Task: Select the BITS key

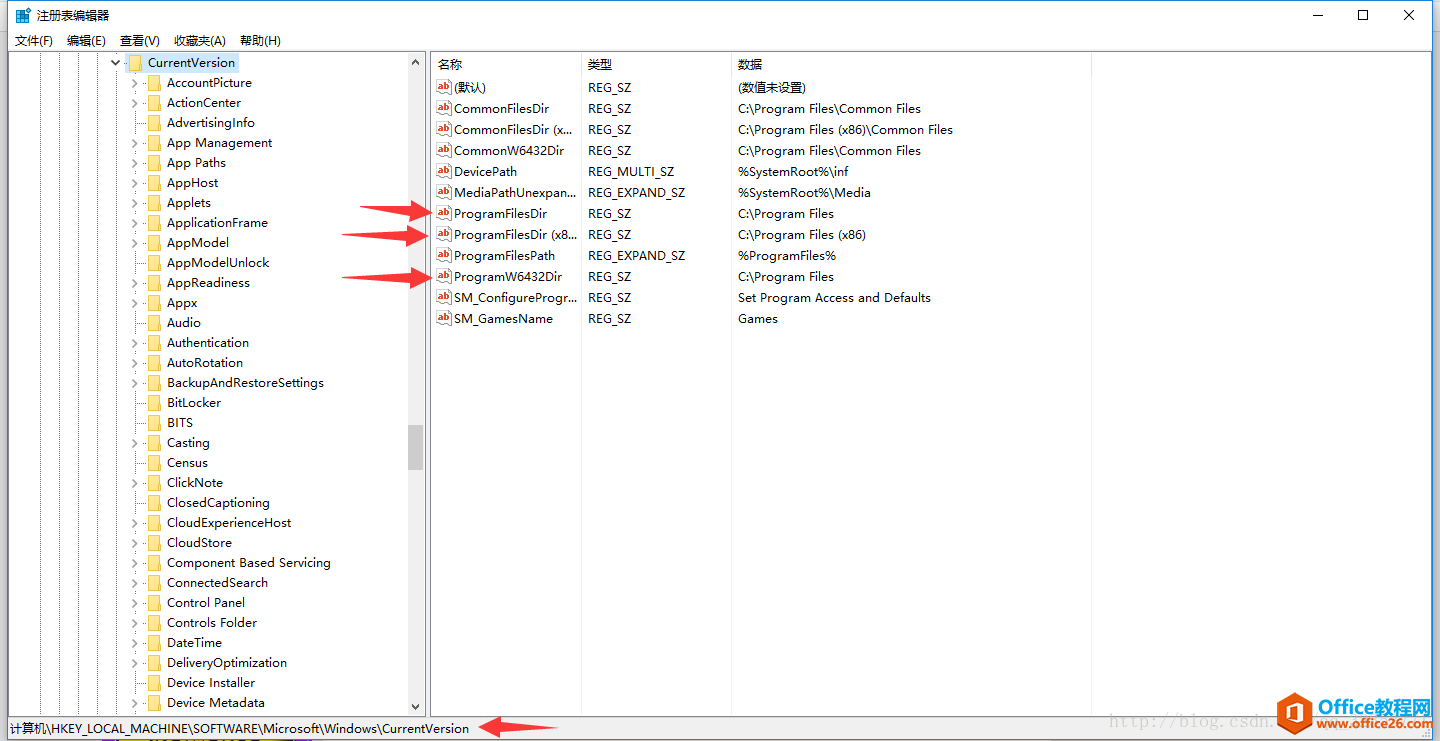Action: point(180,423)
